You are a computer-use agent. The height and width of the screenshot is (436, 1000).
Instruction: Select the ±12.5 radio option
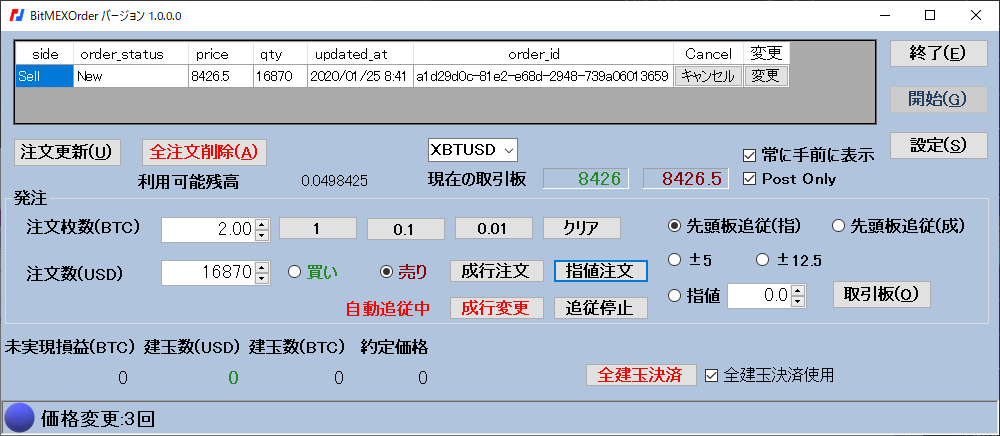pos(762,259)
